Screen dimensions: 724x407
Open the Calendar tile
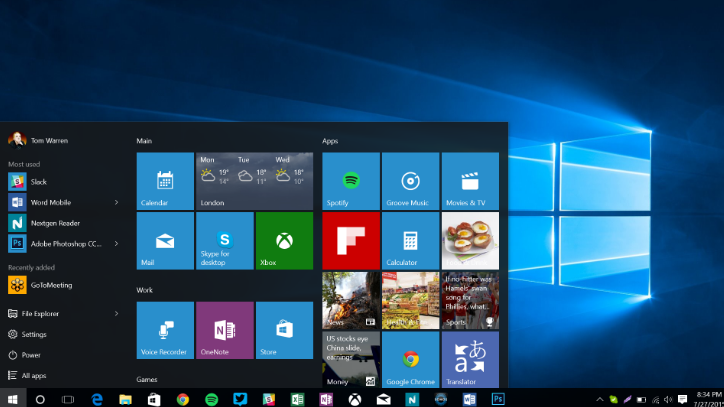coord(165,181)
